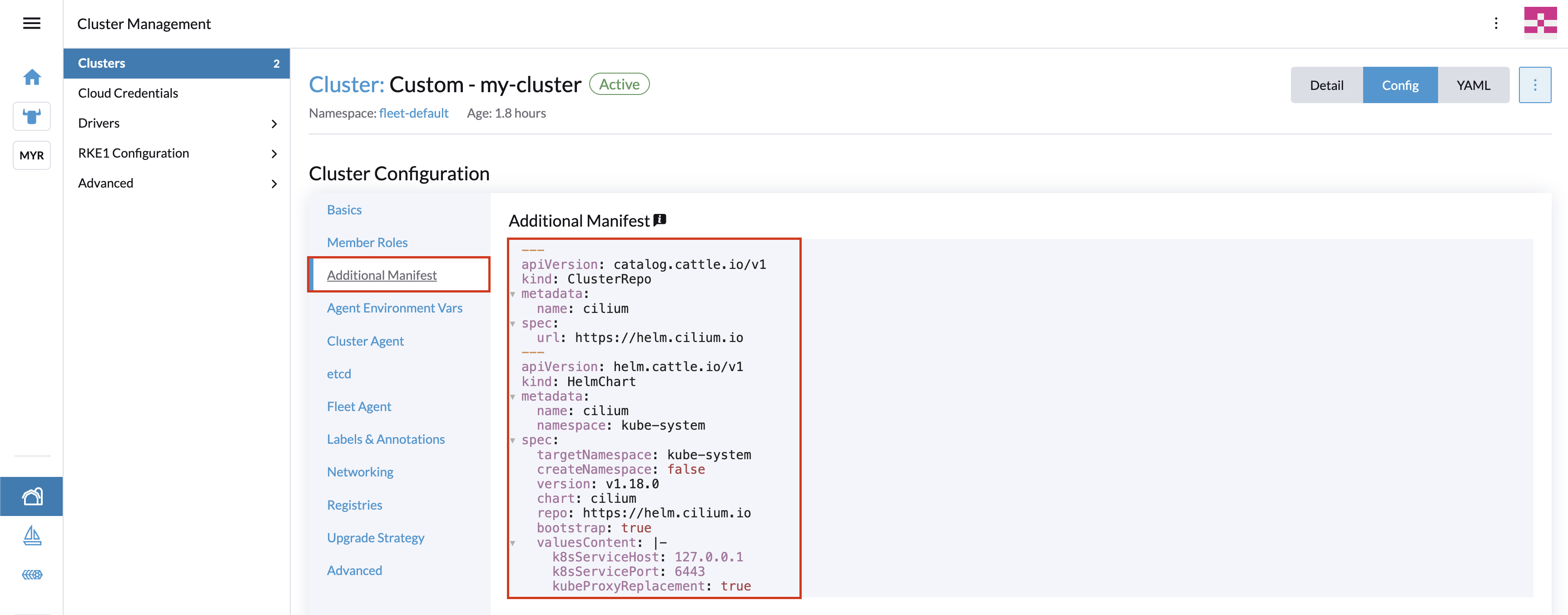Viewport: 1568px width, 615px height.
Task: Open the Fleet Agent tab
Action: click(359, 407)
